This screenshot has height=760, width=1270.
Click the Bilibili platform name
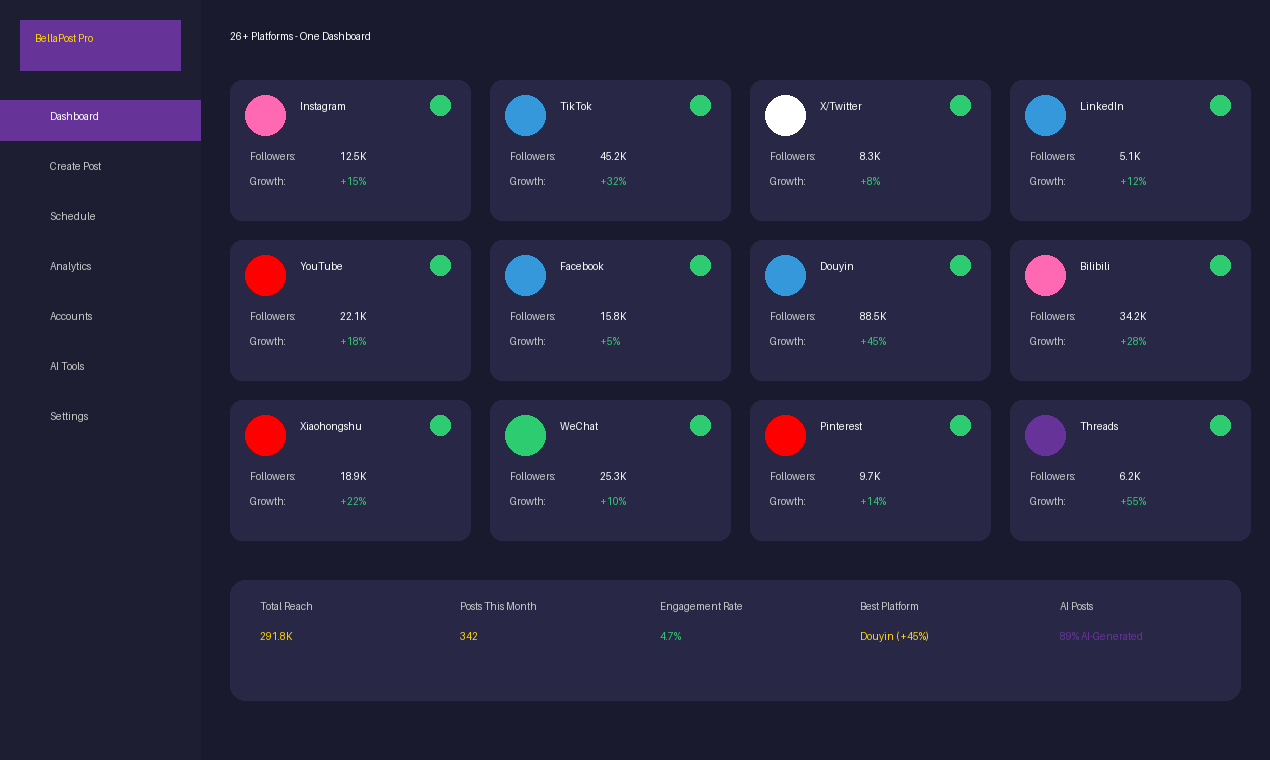[1095, 266]
